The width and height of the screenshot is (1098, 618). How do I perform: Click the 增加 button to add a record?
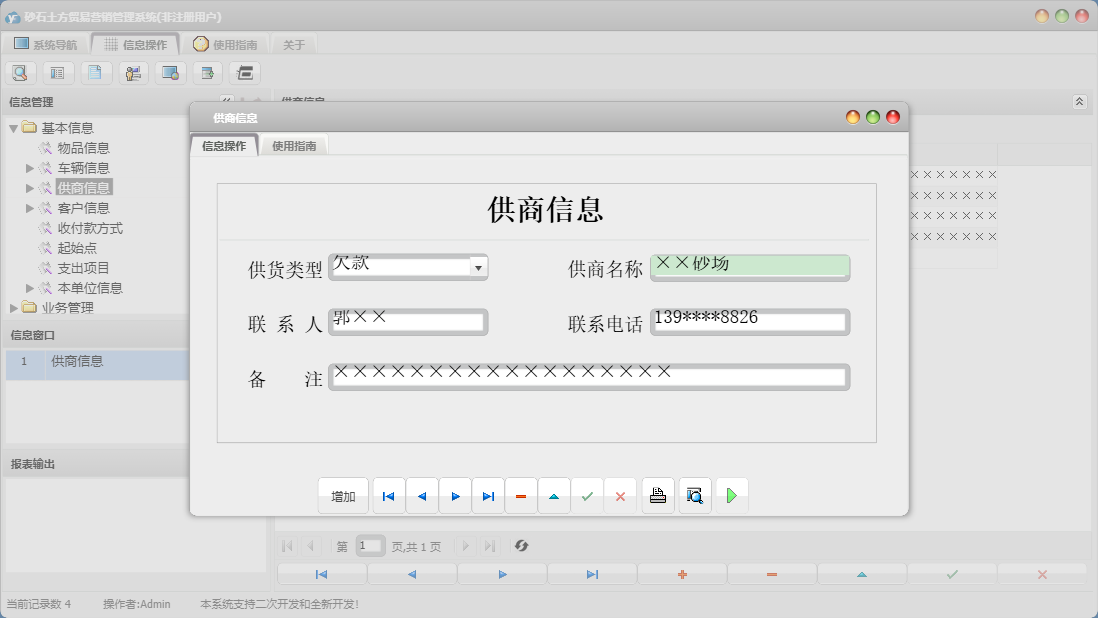click(344, 494)
